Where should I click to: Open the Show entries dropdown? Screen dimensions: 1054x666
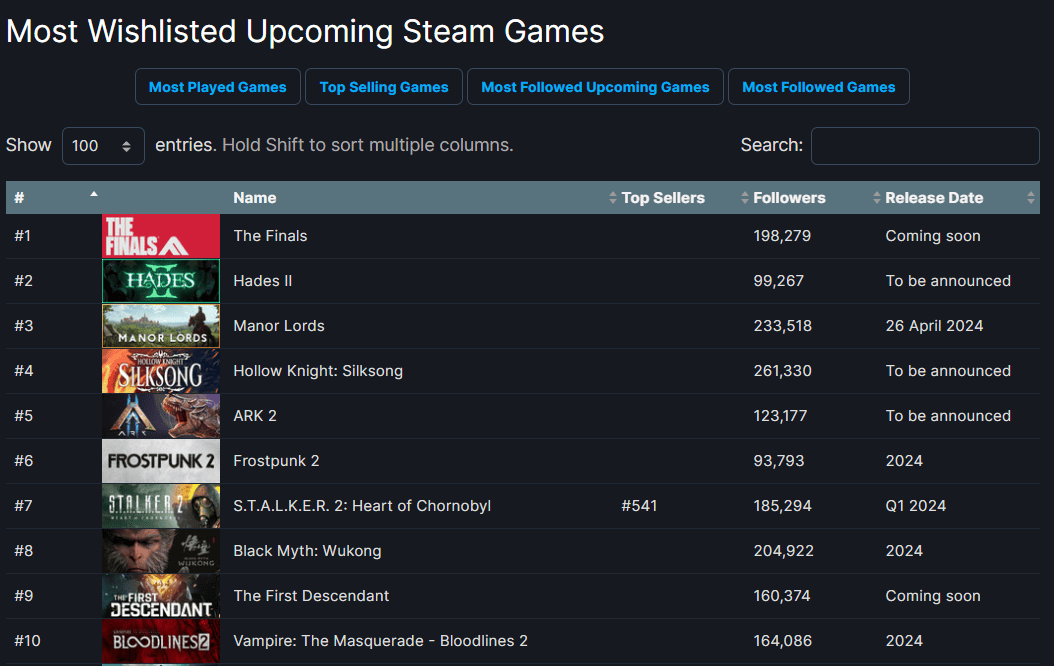tap(103, 145)
